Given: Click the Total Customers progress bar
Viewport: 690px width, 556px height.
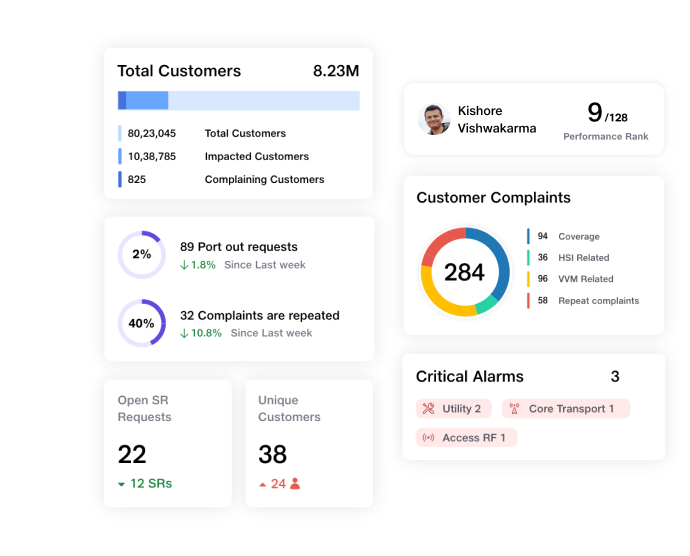Looking at the screenshot, I should pos(239,100).
